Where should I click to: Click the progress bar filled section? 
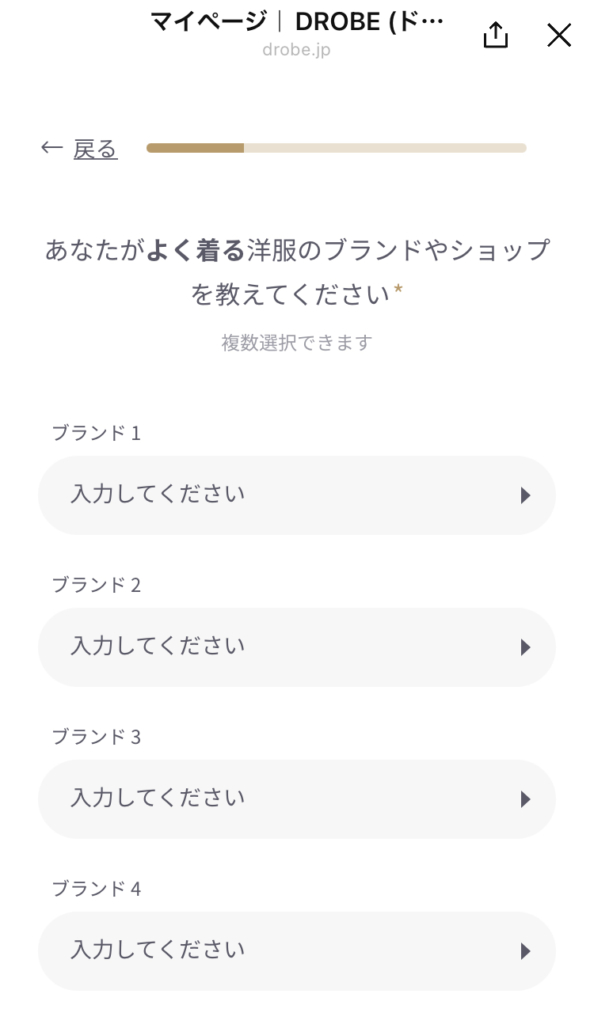(195, 148)
